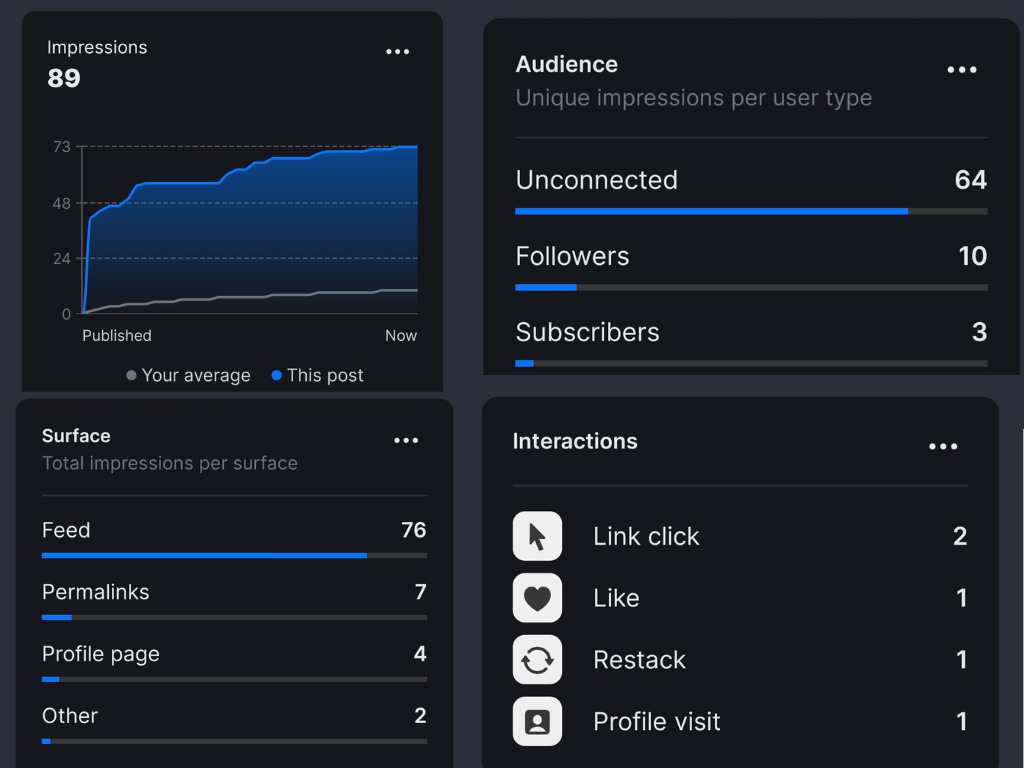Select the heart icon next to Like
Image resolution: width=1024 pixels, height=768 pixels.
point(537,598)
